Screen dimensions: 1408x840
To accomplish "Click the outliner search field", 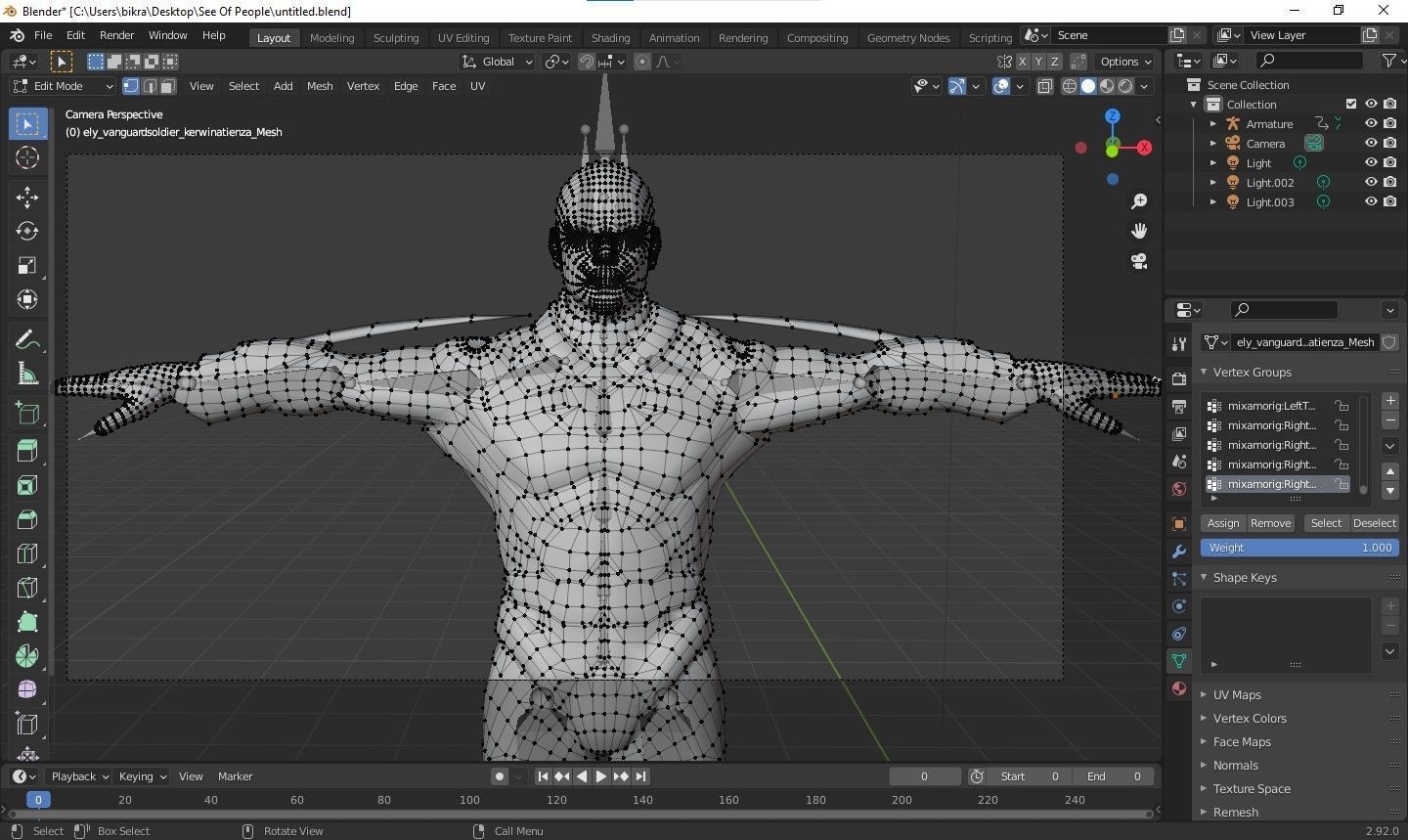I will (1308, 61).
